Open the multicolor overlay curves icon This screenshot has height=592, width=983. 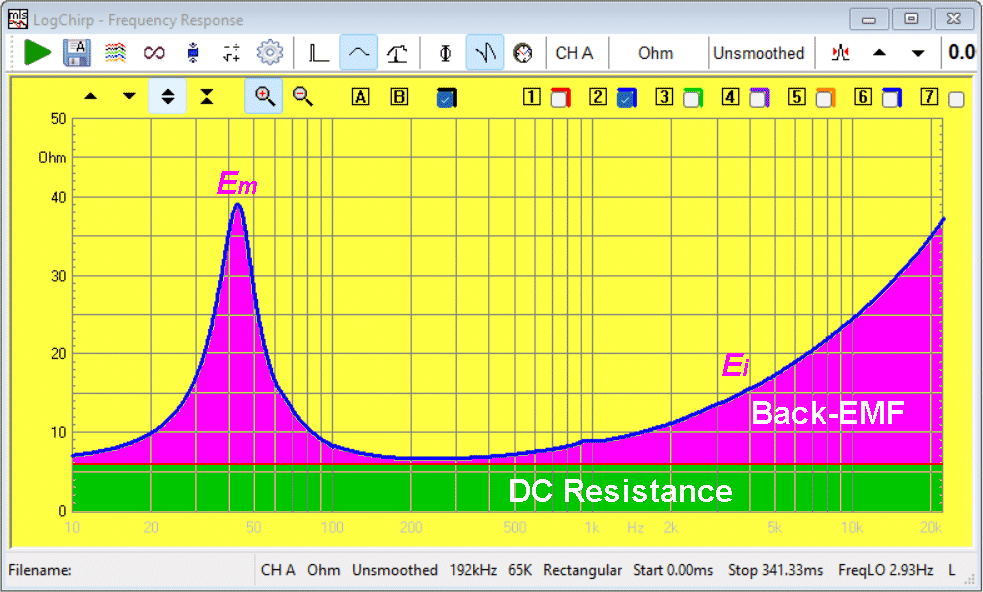[x=115, y=53]
